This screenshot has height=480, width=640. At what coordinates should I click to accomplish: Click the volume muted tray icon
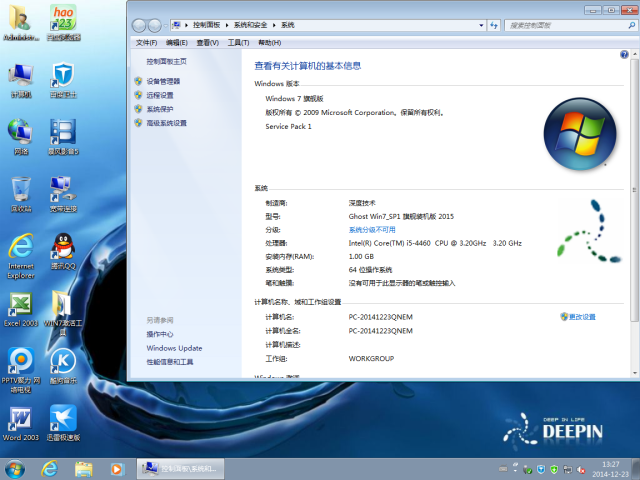(581, 470)
